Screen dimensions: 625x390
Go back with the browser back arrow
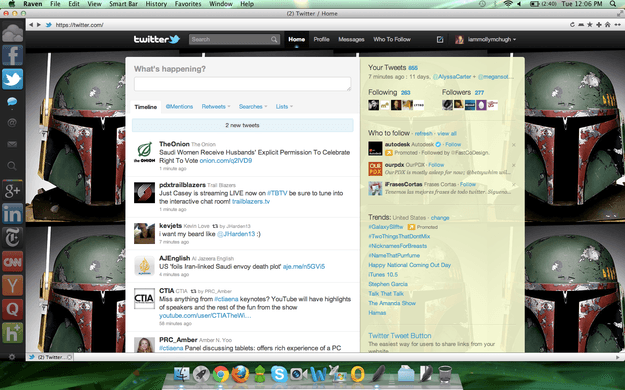tap(31, 25)
